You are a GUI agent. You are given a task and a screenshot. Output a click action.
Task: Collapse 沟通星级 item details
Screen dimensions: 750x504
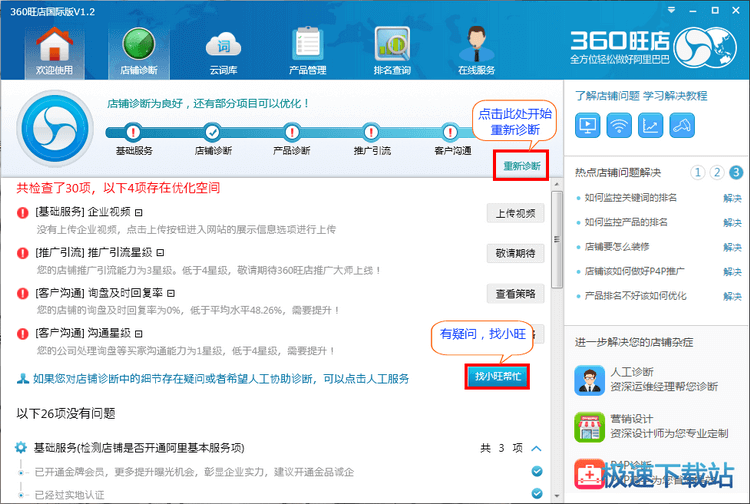(x=138, y=333)
